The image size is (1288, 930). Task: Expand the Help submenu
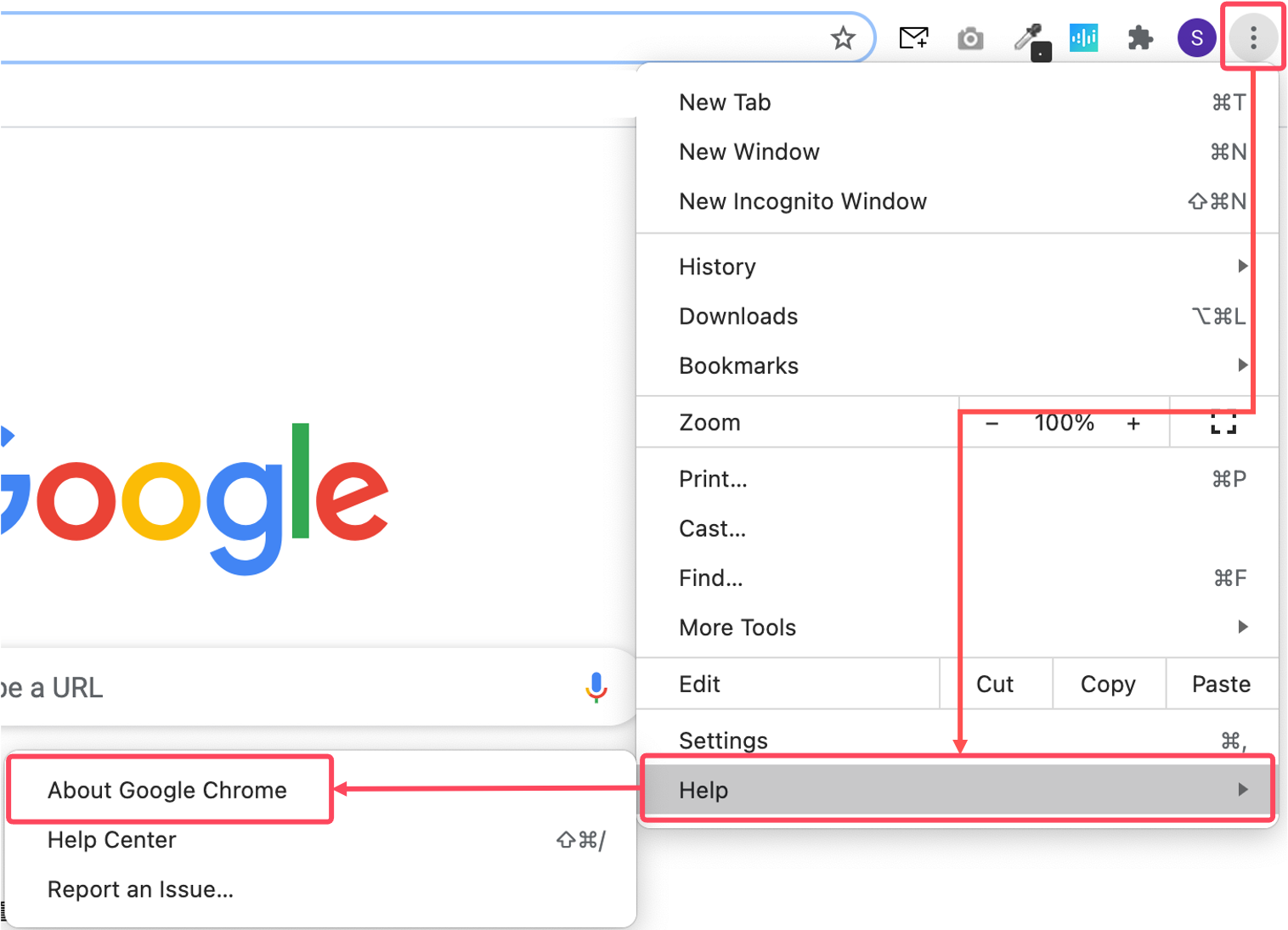click(958, 790)
